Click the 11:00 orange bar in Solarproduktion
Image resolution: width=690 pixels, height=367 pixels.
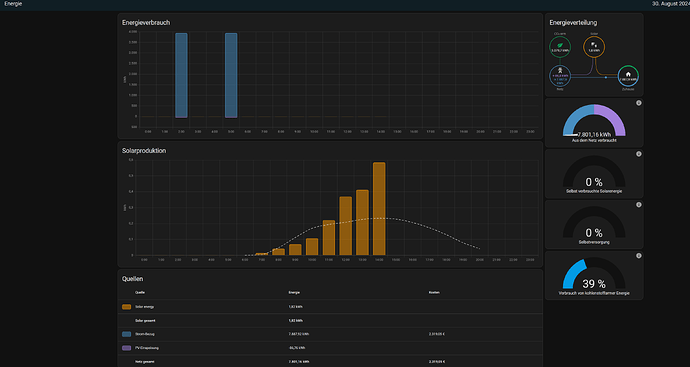click(x=329, y=238)
